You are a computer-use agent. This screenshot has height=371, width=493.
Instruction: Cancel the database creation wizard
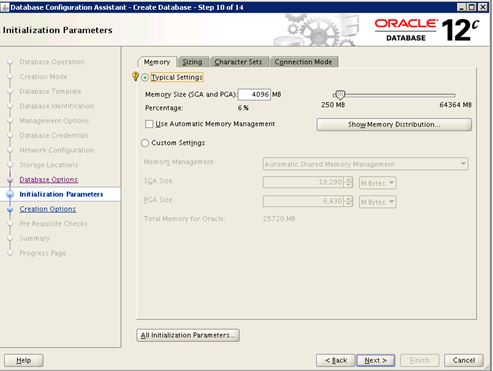464,360
